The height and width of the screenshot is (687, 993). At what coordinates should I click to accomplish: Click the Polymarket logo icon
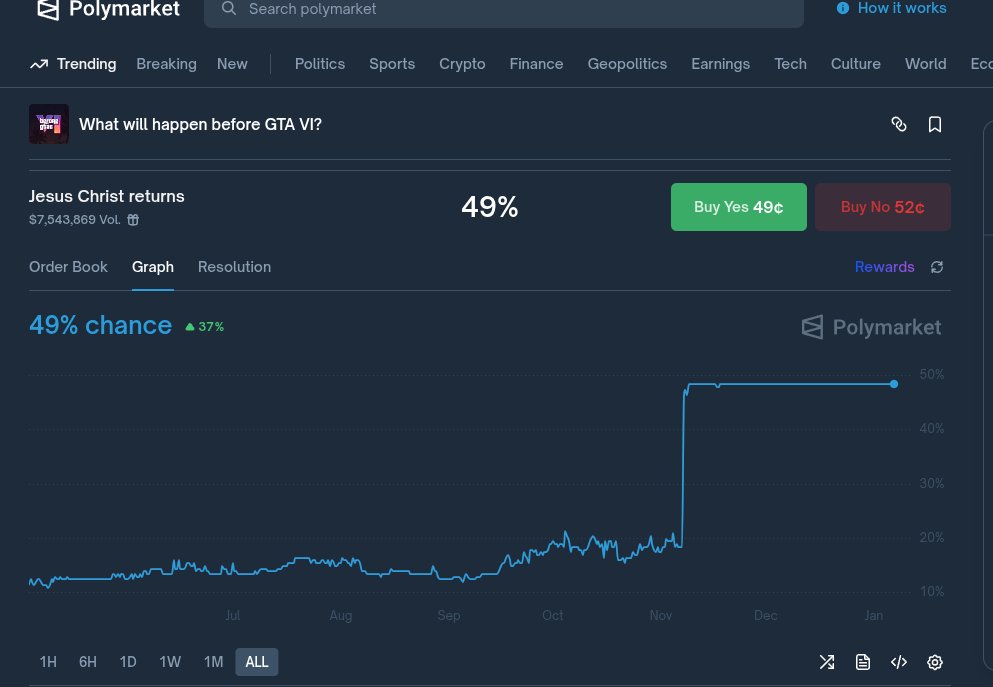pyautogui.click(x=48, y=9)
